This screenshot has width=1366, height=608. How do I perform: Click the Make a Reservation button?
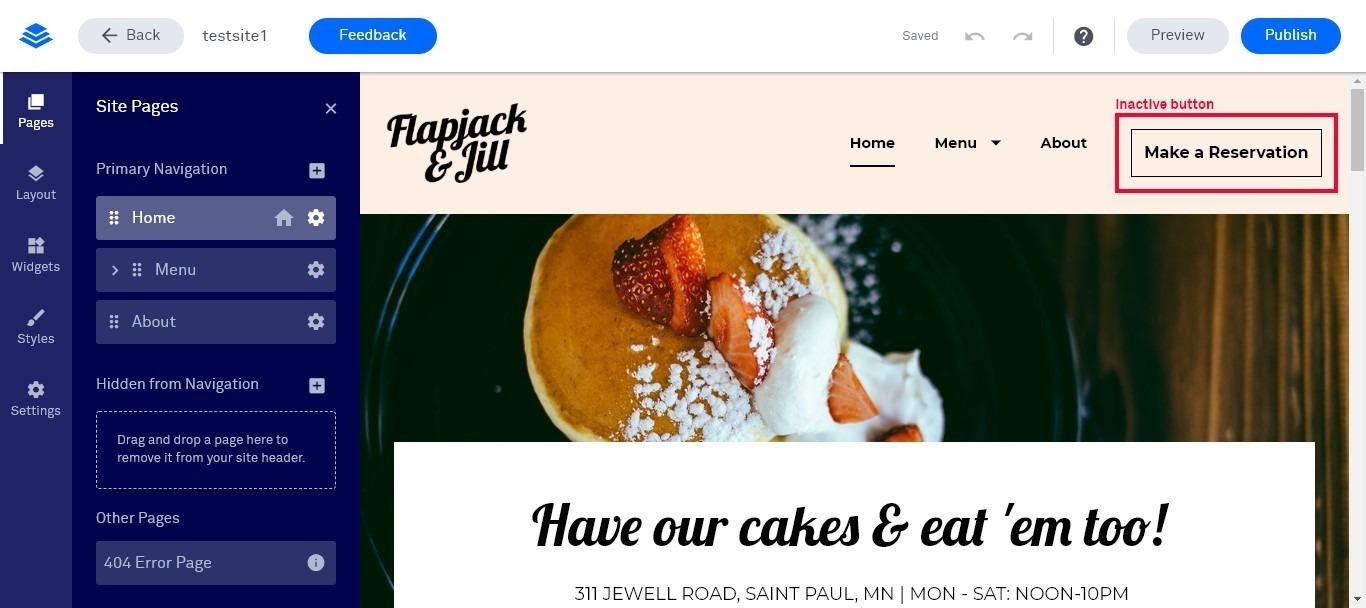point(1226,152)
